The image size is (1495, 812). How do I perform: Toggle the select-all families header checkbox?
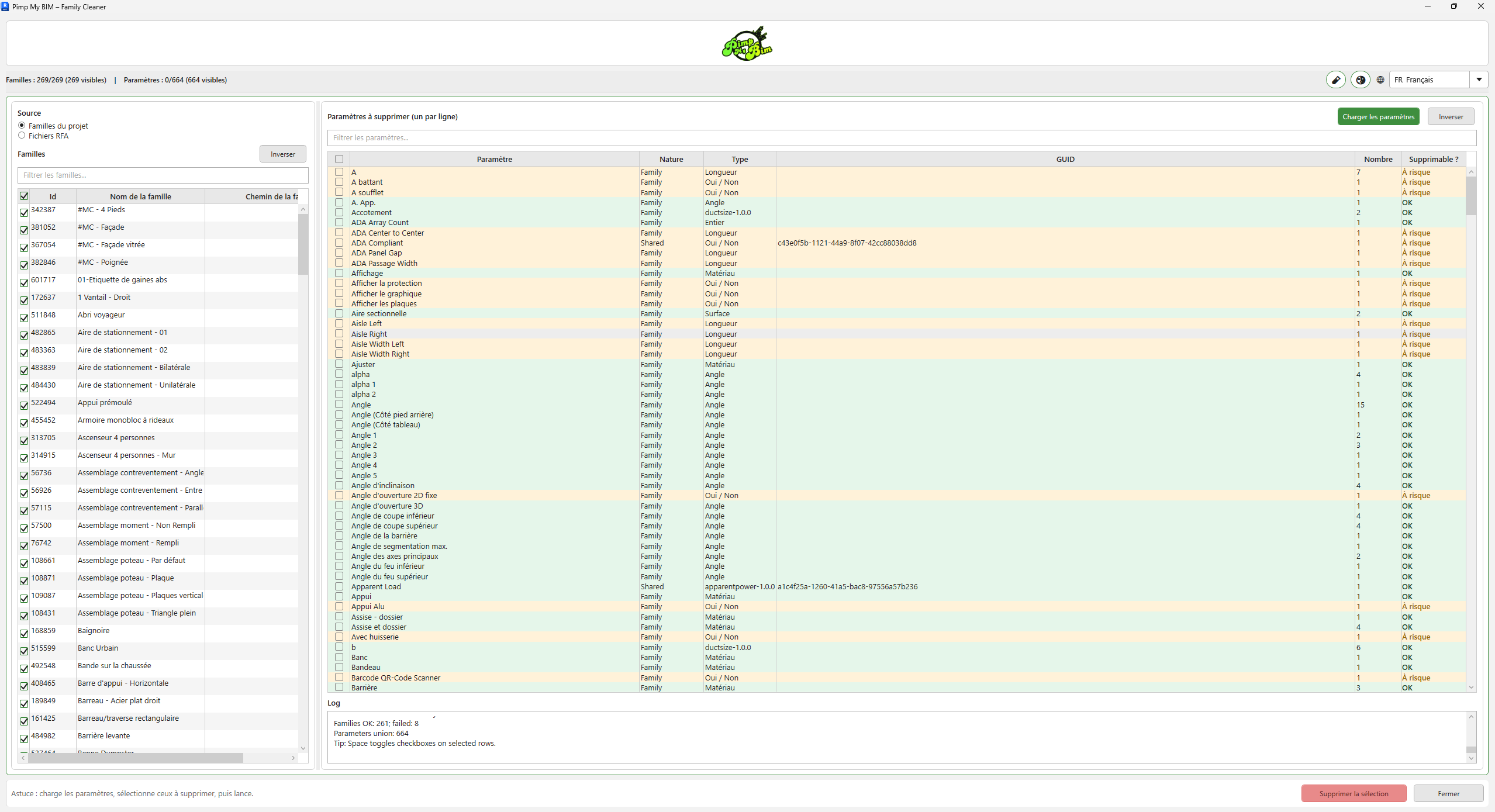[24, 196]
